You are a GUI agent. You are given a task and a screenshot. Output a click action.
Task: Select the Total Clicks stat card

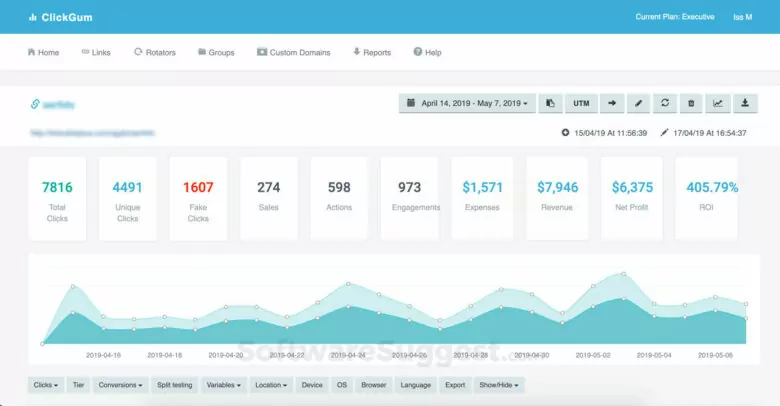[x=57, y=198]
